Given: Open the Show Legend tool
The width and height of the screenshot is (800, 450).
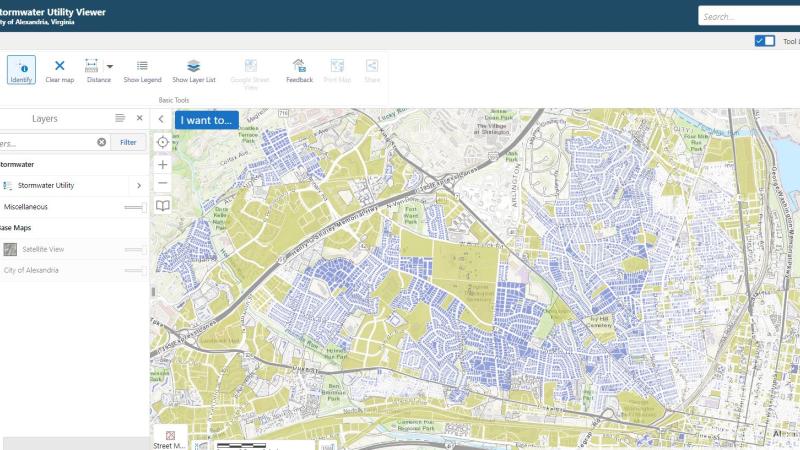Looking at the screenshot, I should [x=142, y=70].
